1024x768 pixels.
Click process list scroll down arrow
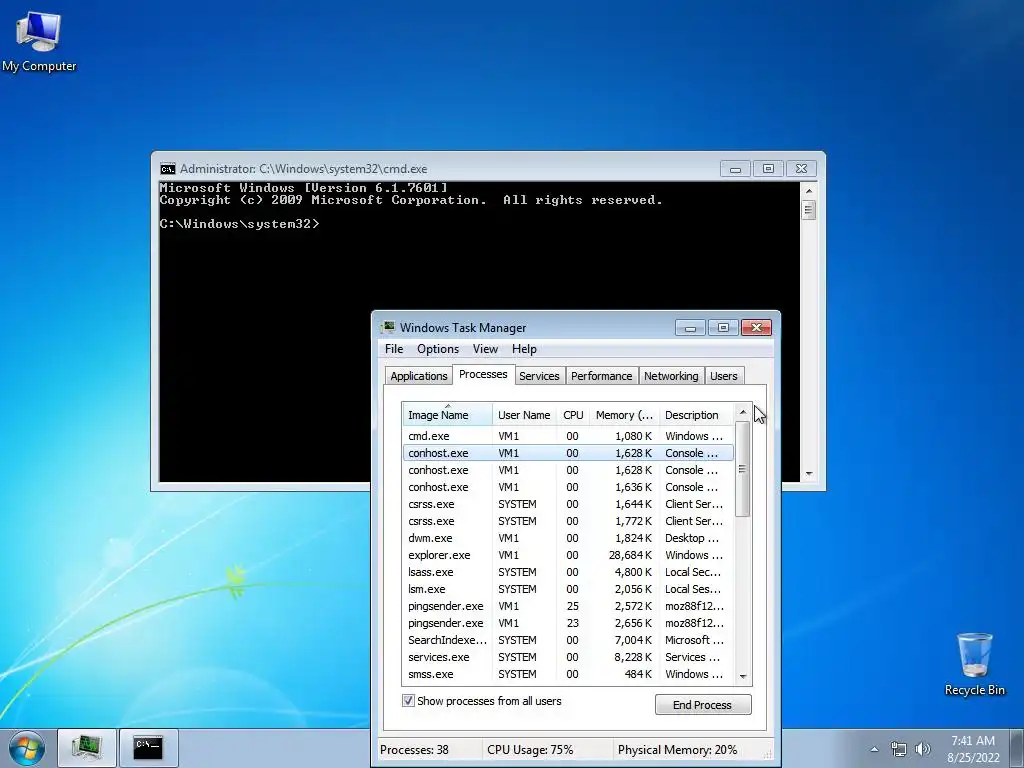click(x=743, y=677)
